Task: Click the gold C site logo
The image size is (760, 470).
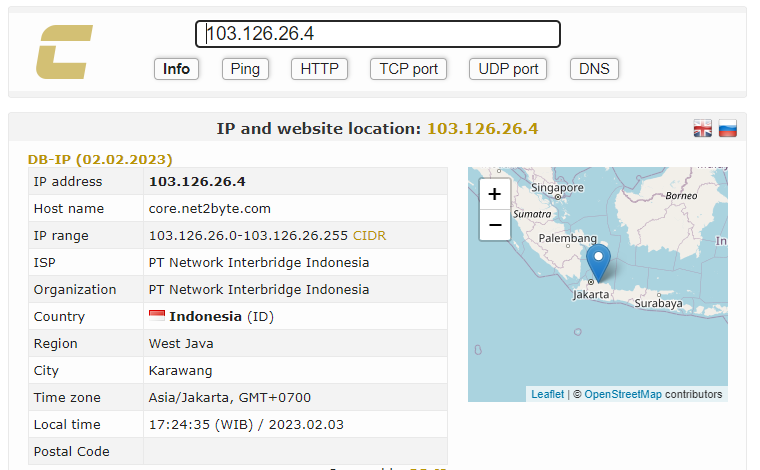Action: pyautogui.click(x=64, y=52)
